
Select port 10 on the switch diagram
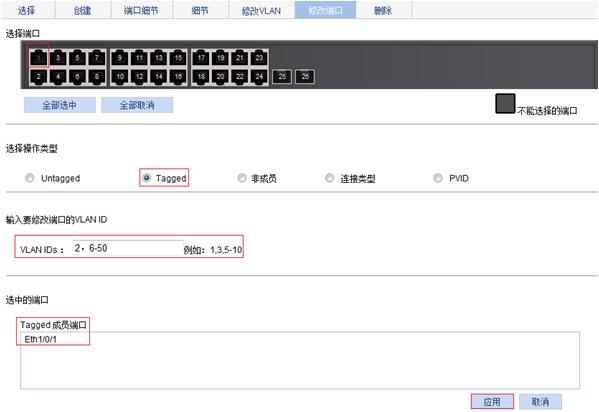tap(120, 76)
